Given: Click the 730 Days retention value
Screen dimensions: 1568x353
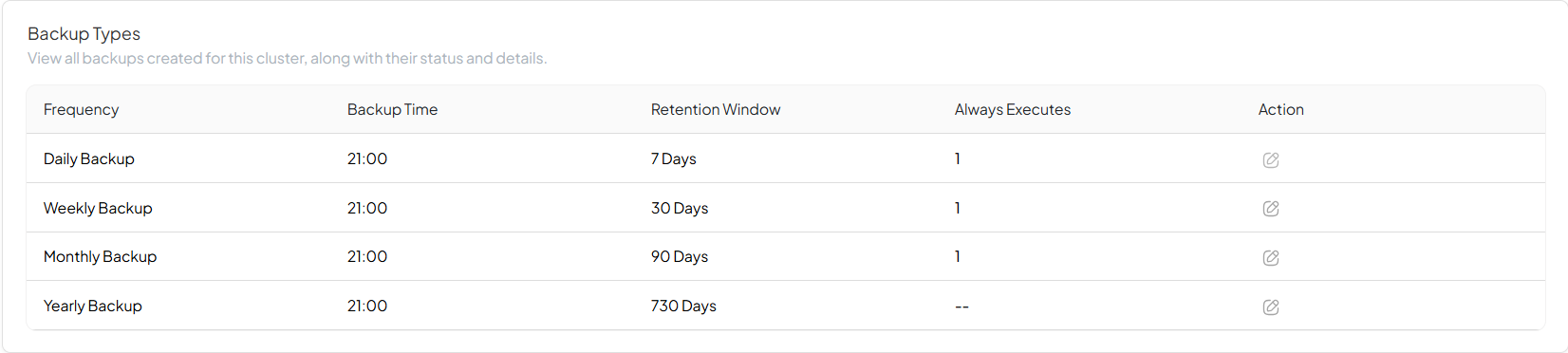Looking at the screenshot, I should pyautogui.click(x=683, y=306).
